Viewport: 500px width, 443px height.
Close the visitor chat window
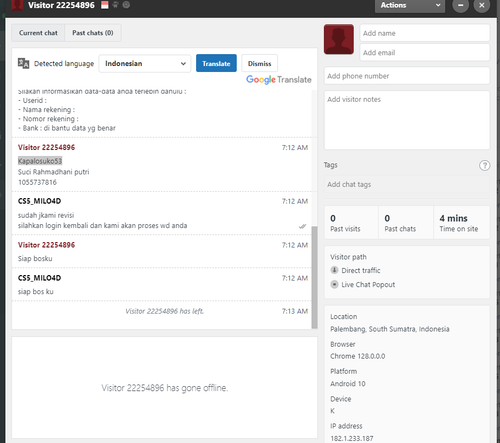pos(482,5)
